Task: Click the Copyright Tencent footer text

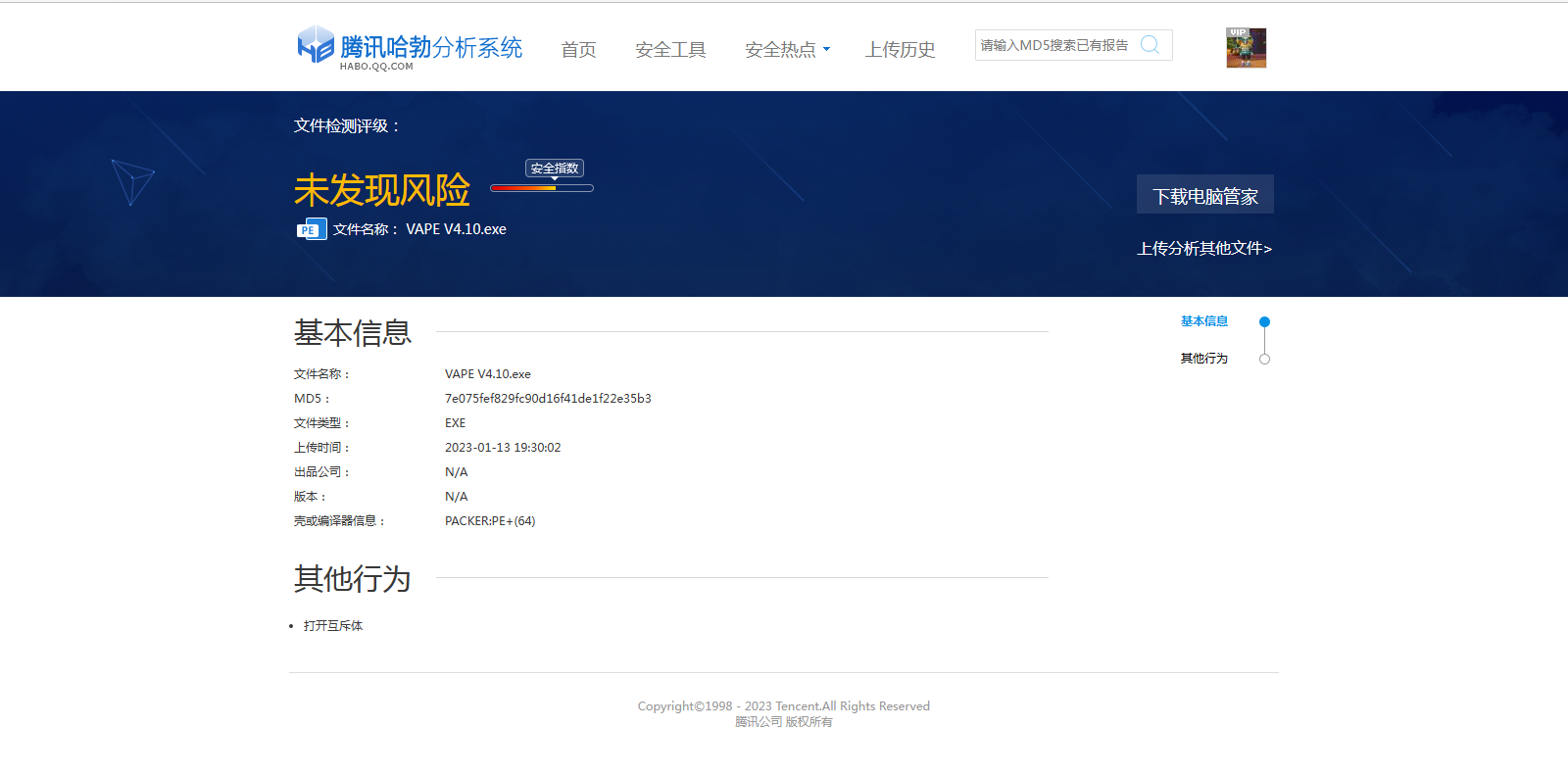Action: 784,706
